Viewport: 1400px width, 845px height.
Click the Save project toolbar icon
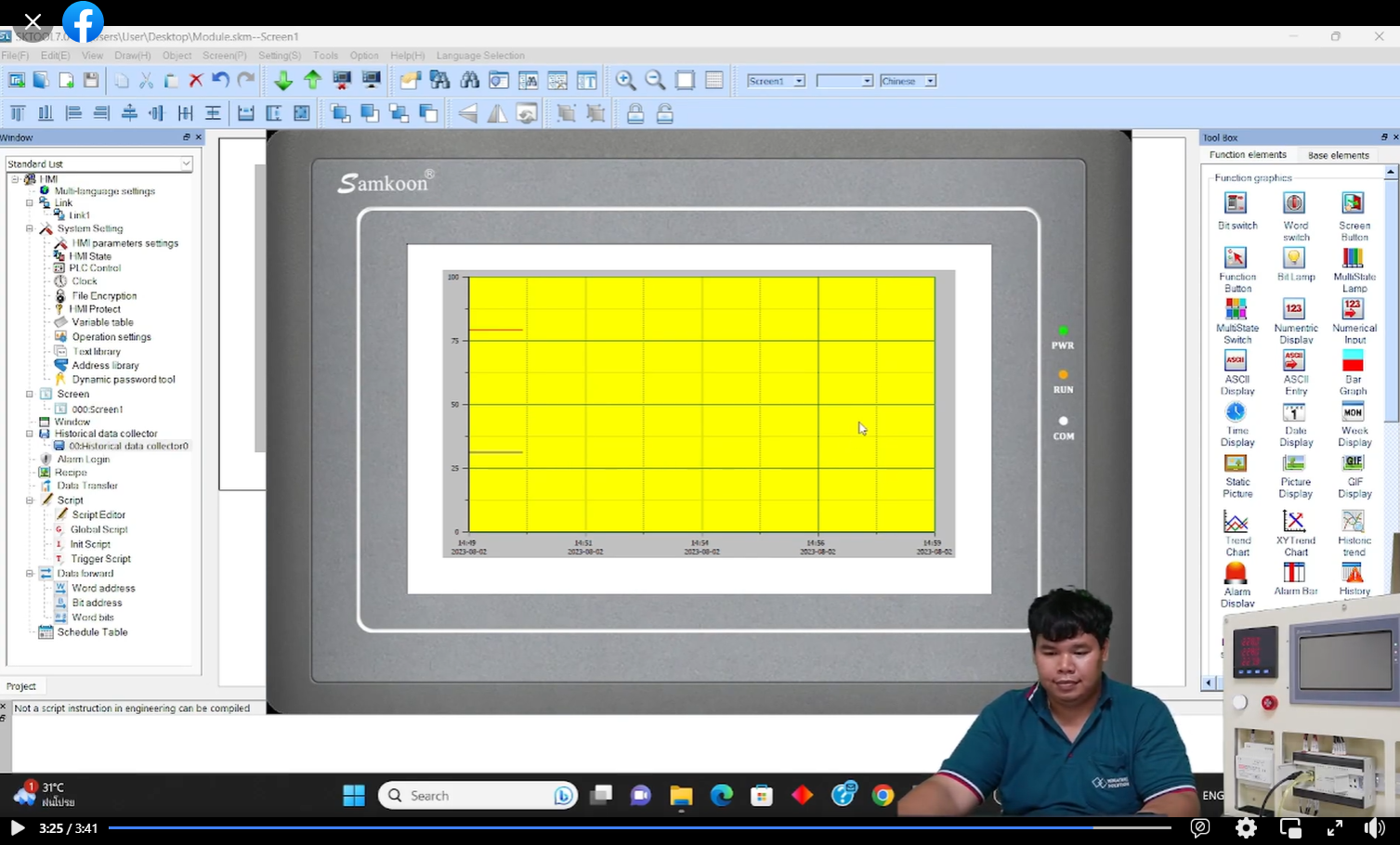pyautogui.click(x=90, y=81)
